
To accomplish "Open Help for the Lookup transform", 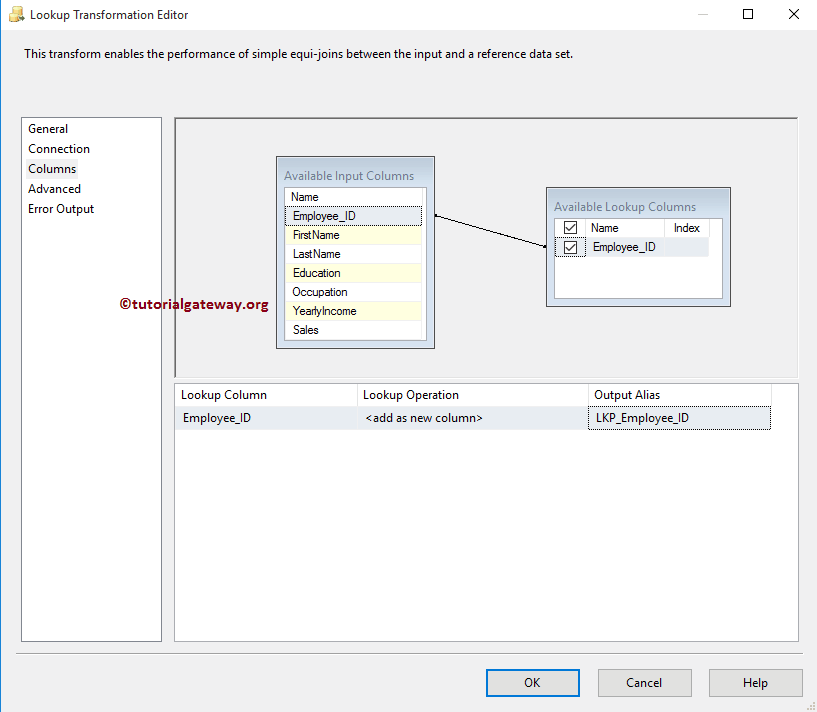I will [x=755, y=682].
